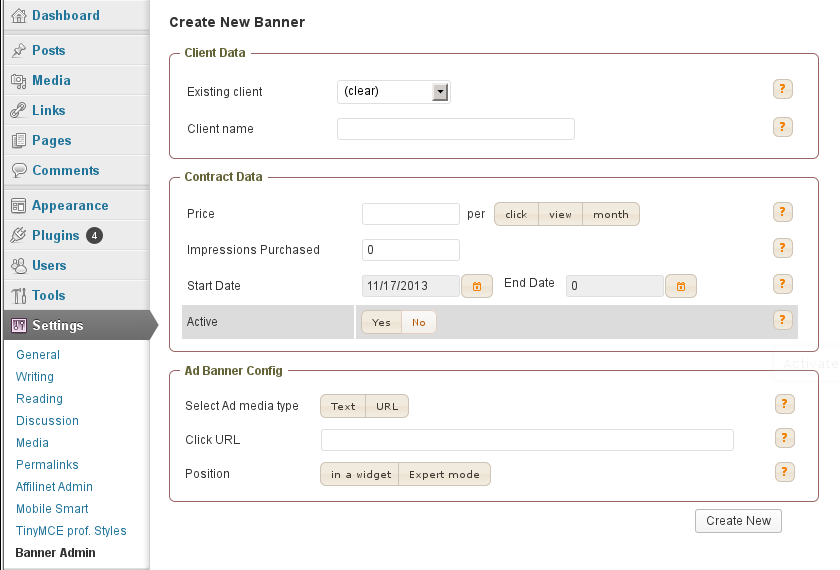Choose price per click option
The image size is (840, 570).
[516, 214]
